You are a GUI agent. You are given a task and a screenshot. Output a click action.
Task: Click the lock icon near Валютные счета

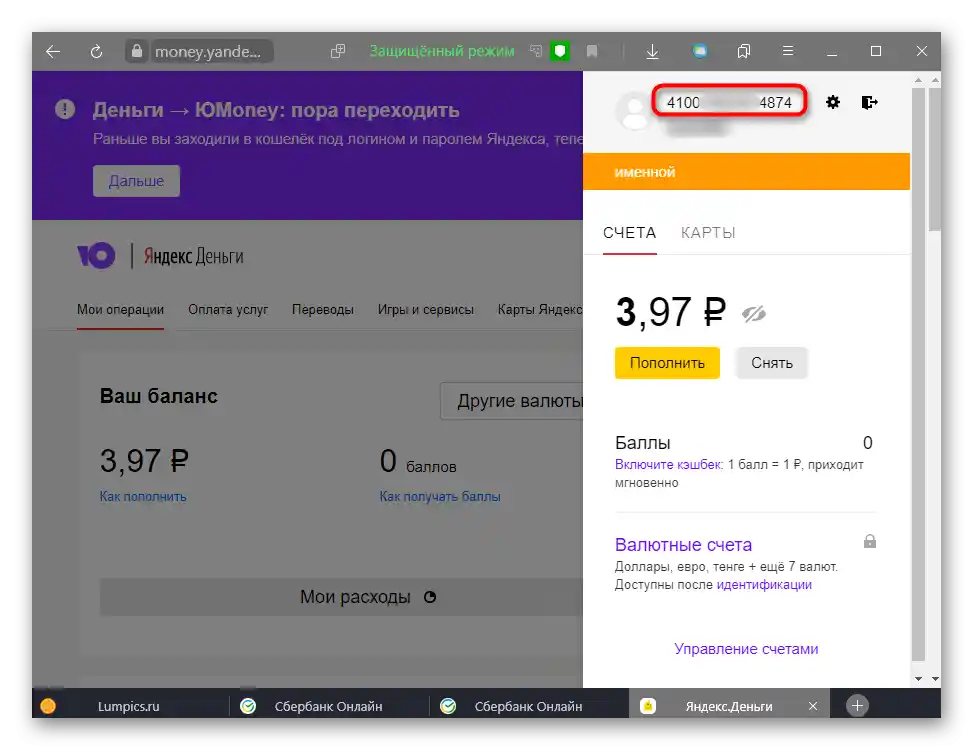point(870,542)
